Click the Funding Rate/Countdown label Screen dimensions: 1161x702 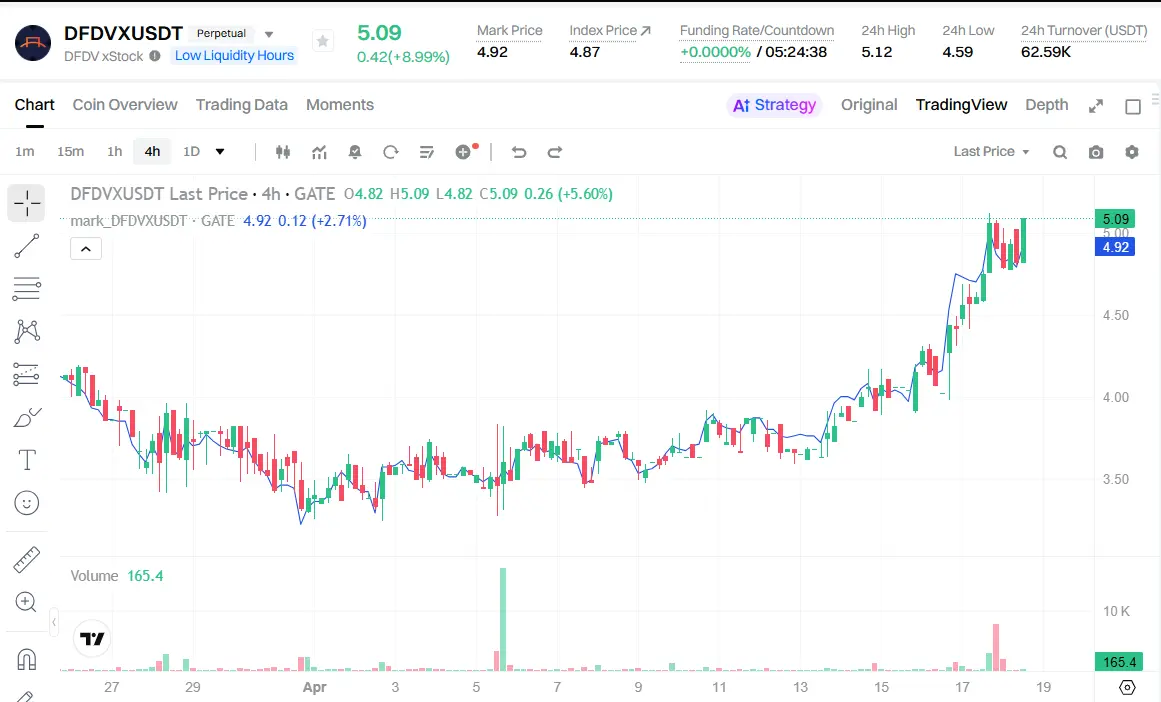click(757, 30)
